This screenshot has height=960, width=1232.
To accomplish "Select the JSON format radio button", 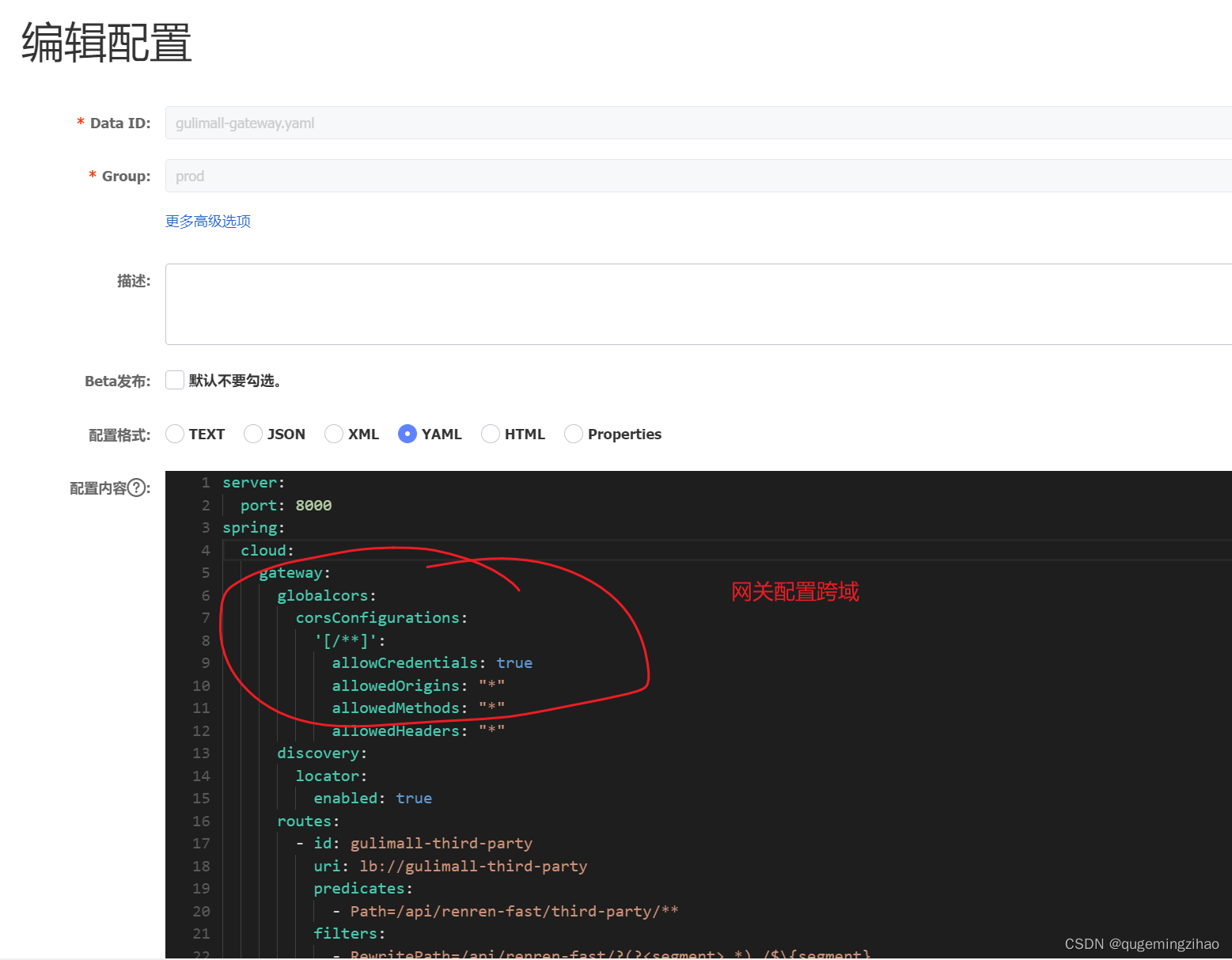I will click(253, 434).
